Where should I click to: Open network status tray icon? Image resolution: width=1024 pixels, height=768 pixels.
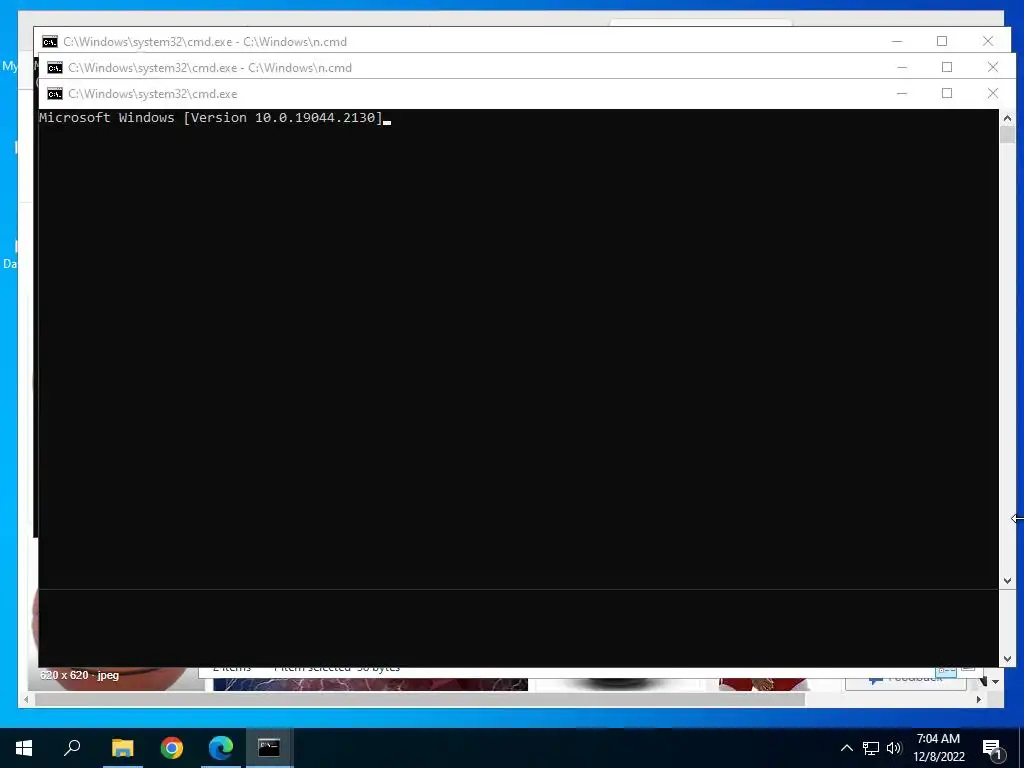pos(871,748)
